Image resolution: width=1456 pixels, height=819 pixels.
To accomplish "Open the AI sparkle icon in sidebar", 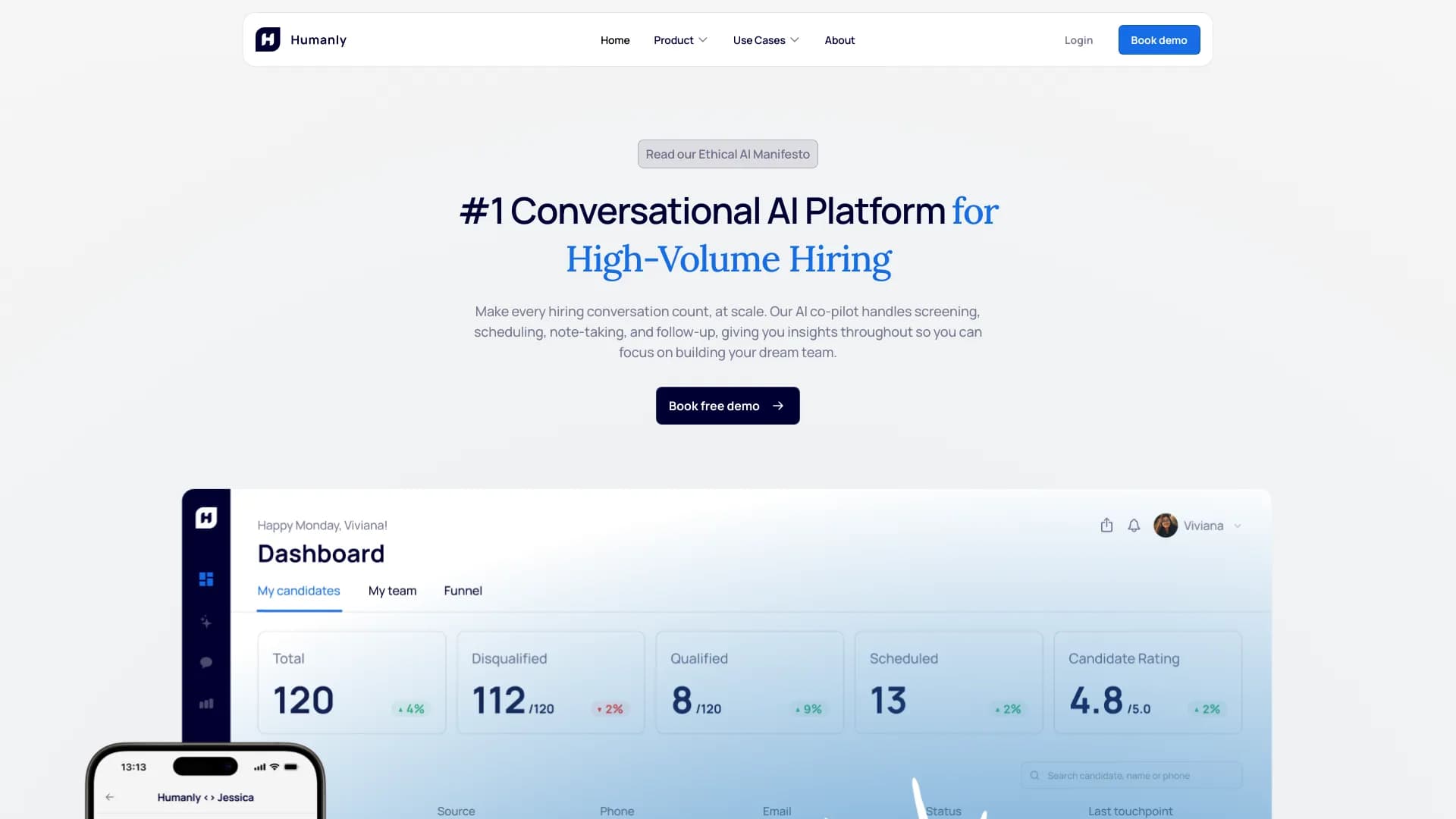I will [206, 622].
